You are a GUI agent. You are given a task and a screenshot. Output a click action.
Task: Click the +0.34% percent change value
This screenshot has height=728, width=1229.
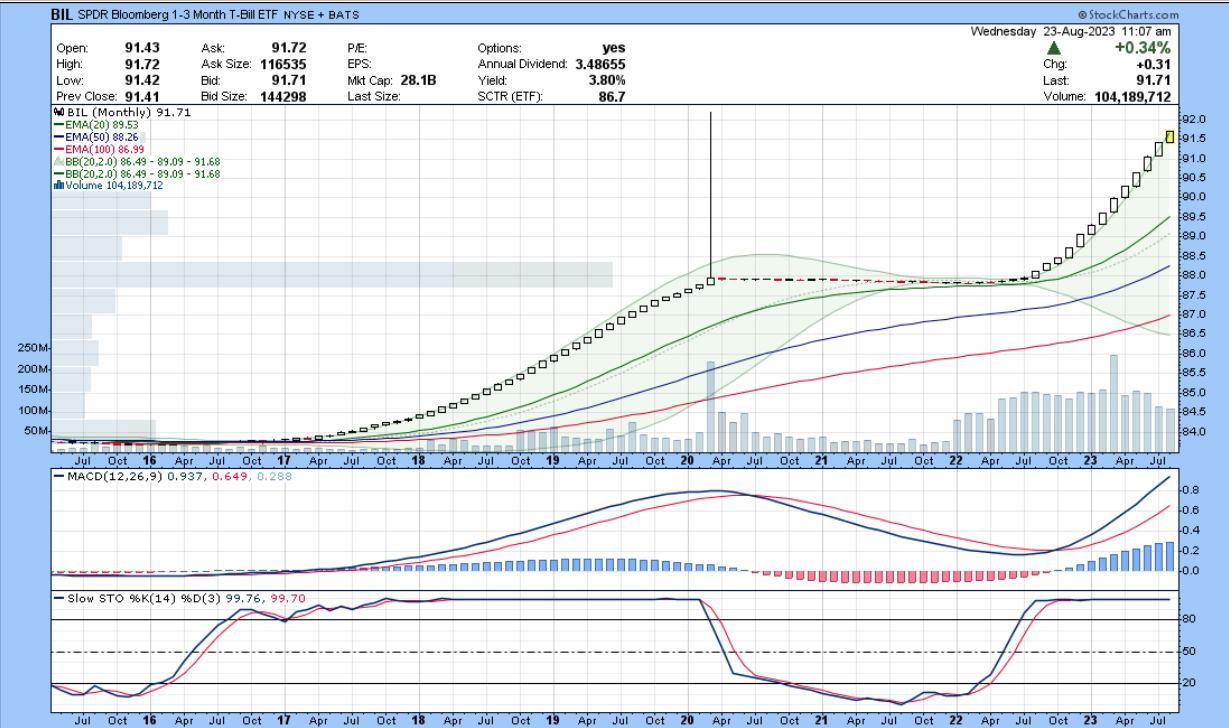point(1143,48)
